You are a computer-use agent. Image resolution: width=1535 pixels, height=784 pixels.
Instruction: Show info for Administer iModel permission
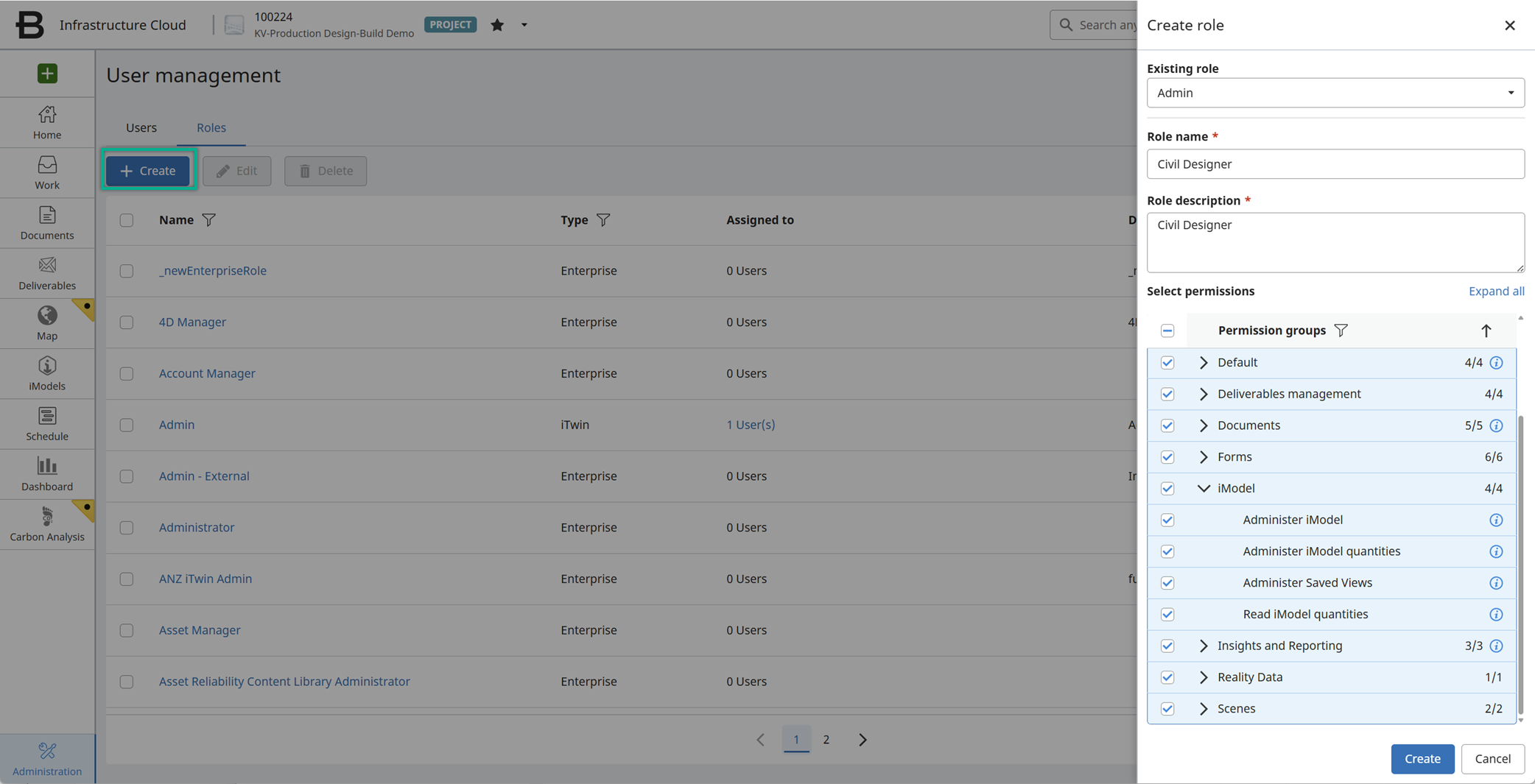pyautogui.click(x=1496, y=520)
